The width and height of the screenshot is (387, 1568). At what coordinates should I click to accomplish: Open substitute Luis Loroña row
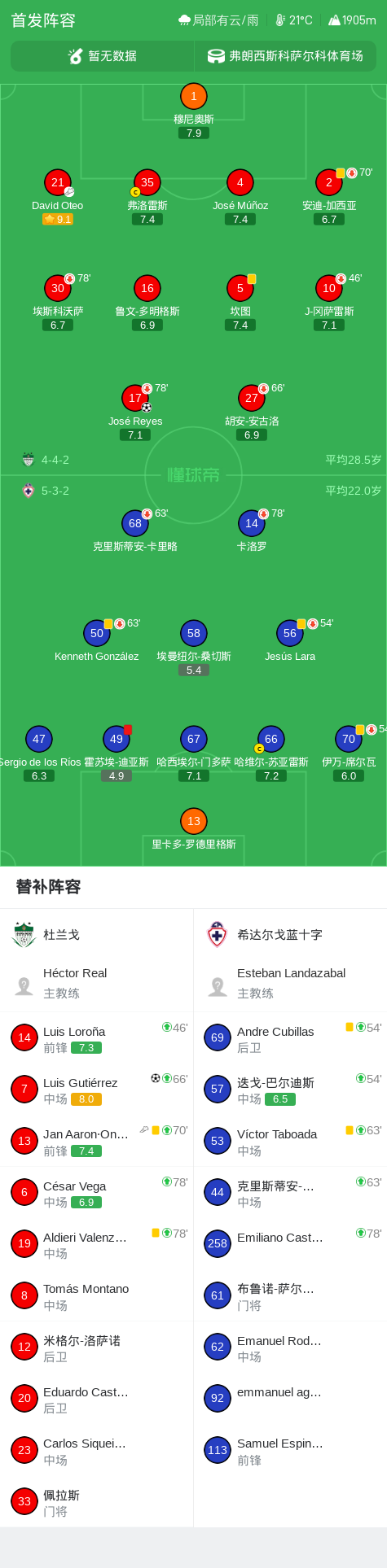[x=96, y=1038]
